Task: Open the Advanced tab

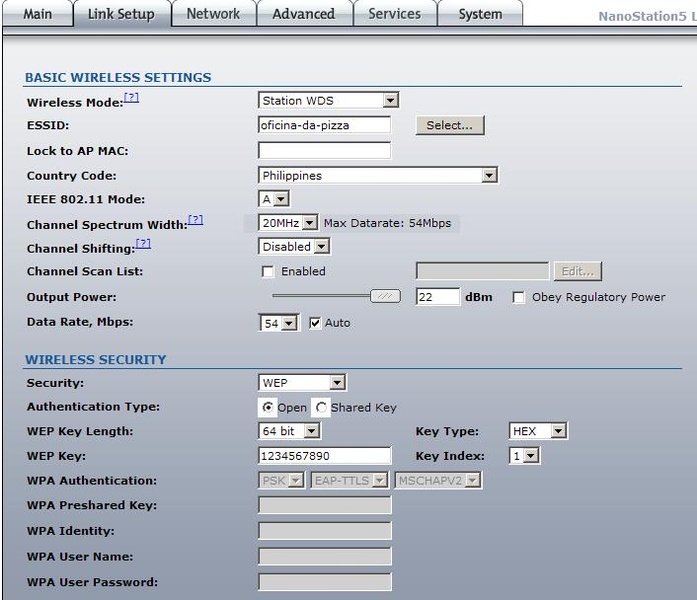Action: pyautogui.click(x=304, y=14)
